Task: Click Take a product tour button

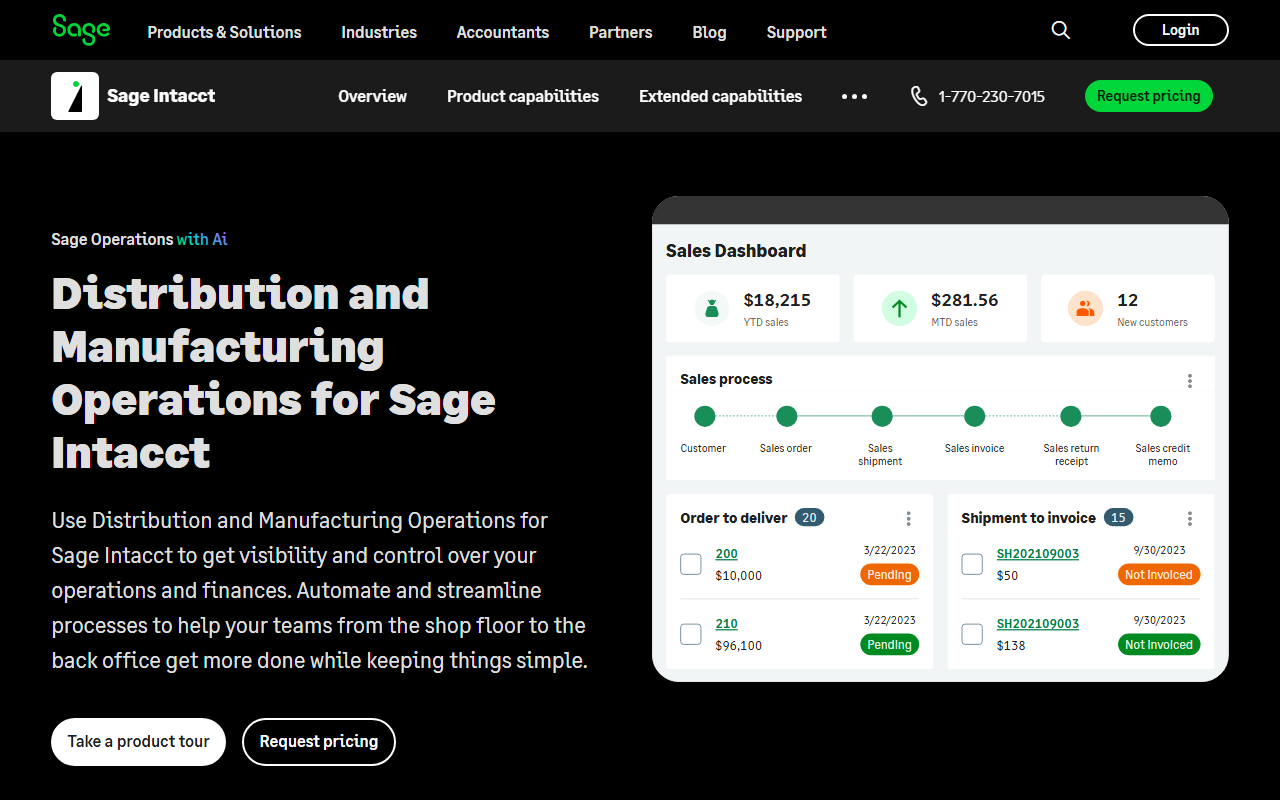Action: point(138,742)
